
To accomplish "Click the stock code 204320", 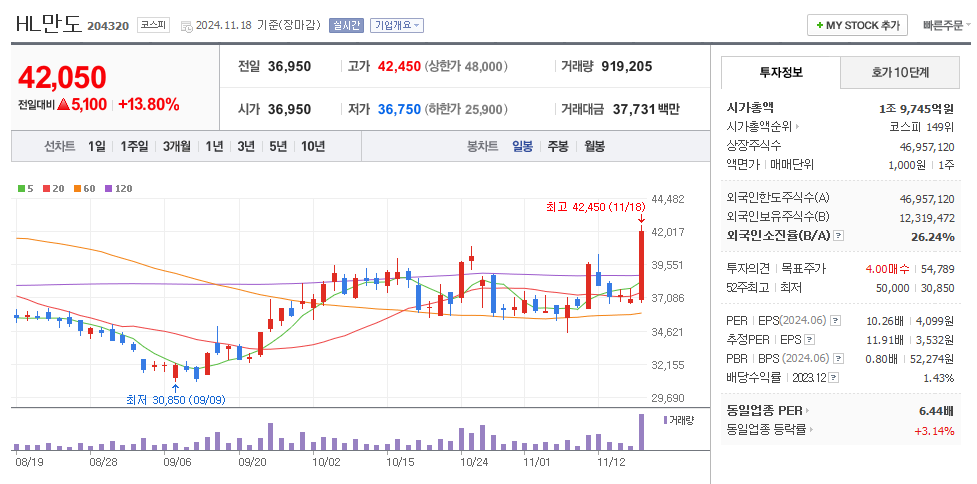I will [x=108, y=26].
